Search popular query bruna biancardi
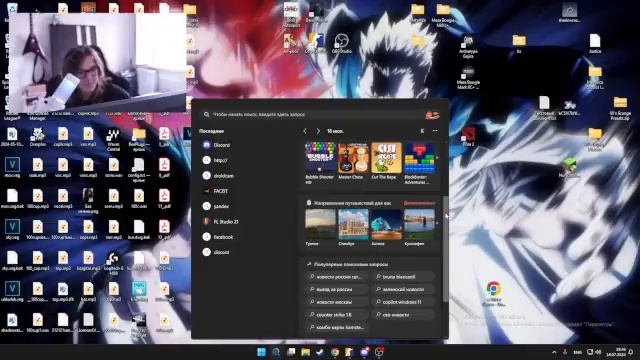This screenshot has height=360, width=640. [x=403, y=277]
